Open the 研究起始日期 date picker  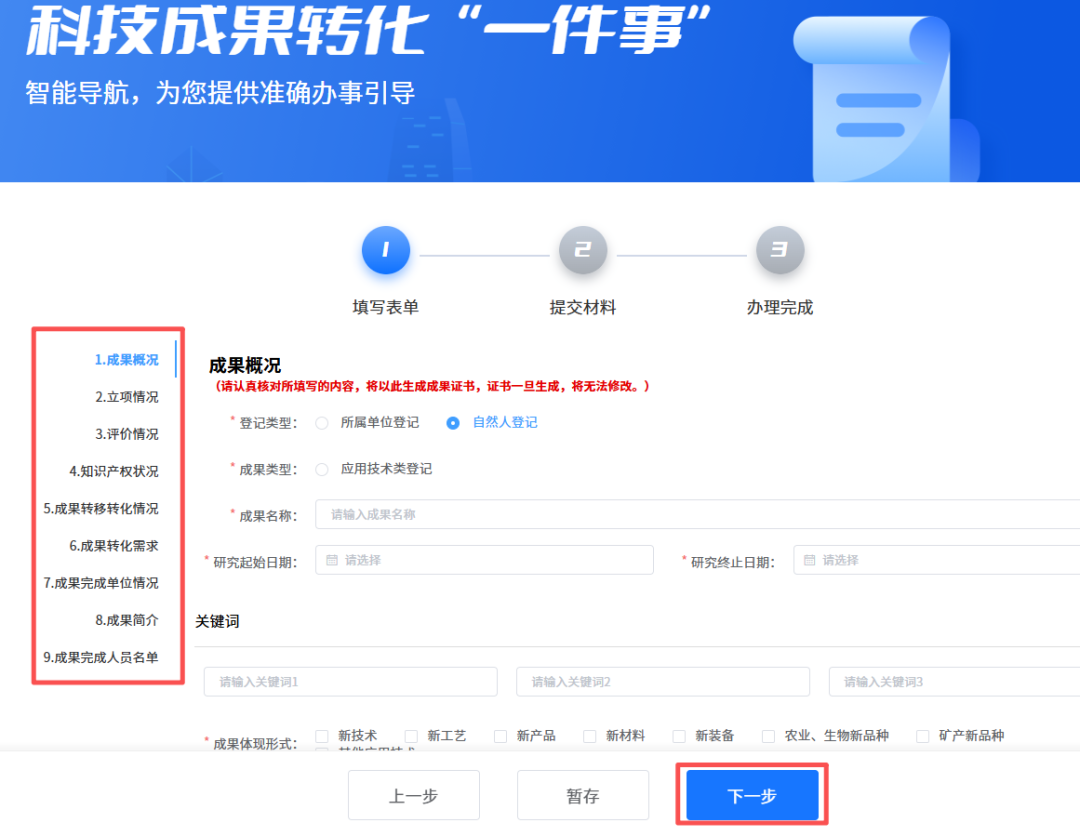pyautogui.click(x=484, y=560)
